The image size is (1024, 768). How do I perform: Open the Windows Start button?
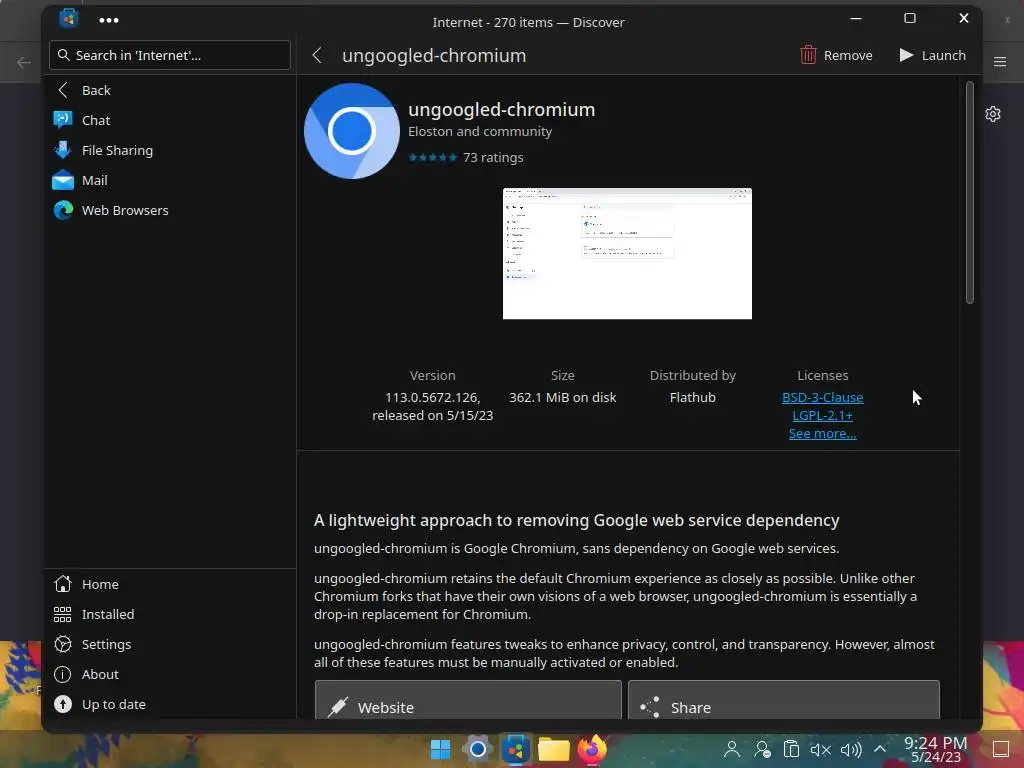click(440, 749)
